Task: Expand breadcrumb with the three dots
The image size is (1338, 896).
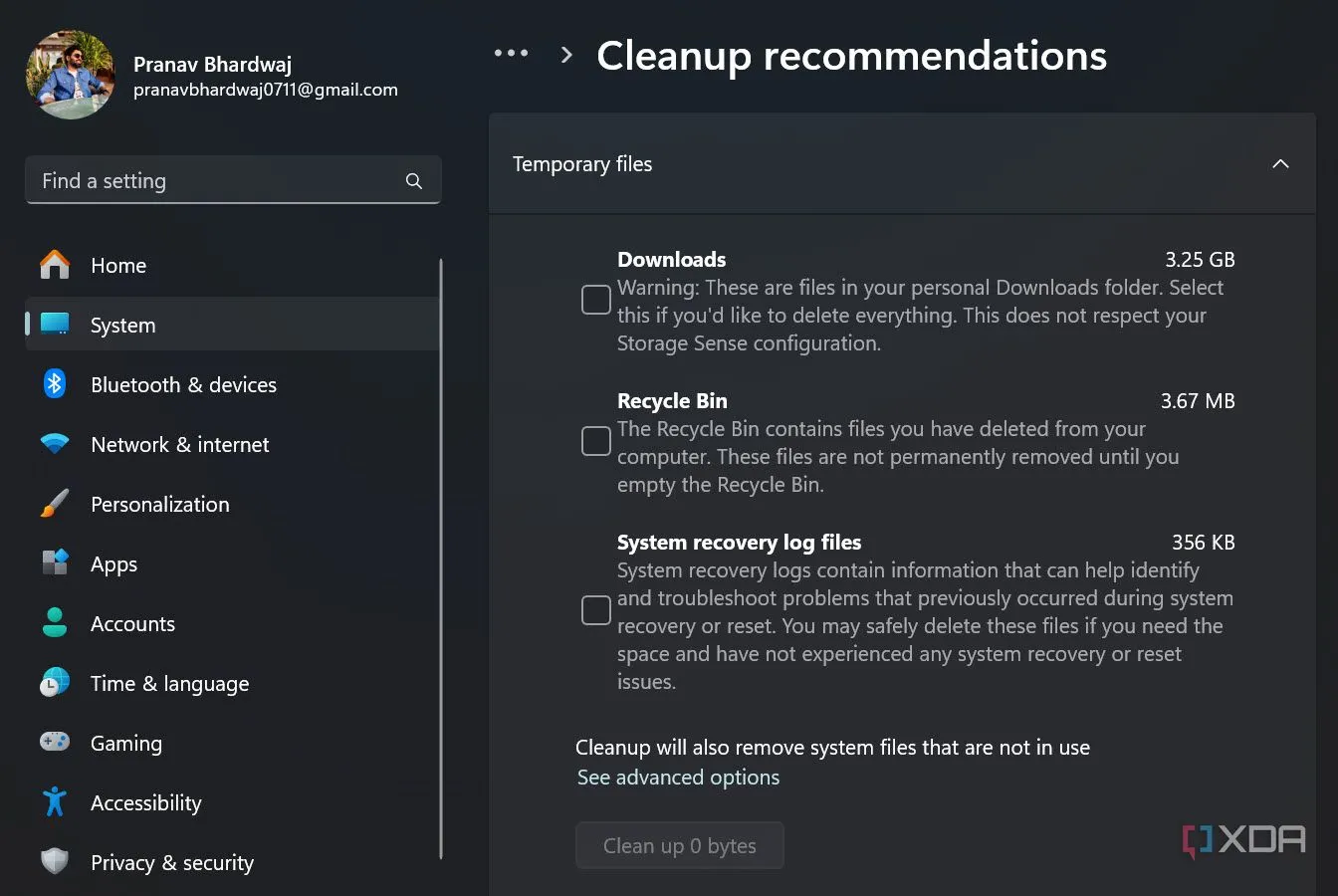Action: tap(511, 54)
